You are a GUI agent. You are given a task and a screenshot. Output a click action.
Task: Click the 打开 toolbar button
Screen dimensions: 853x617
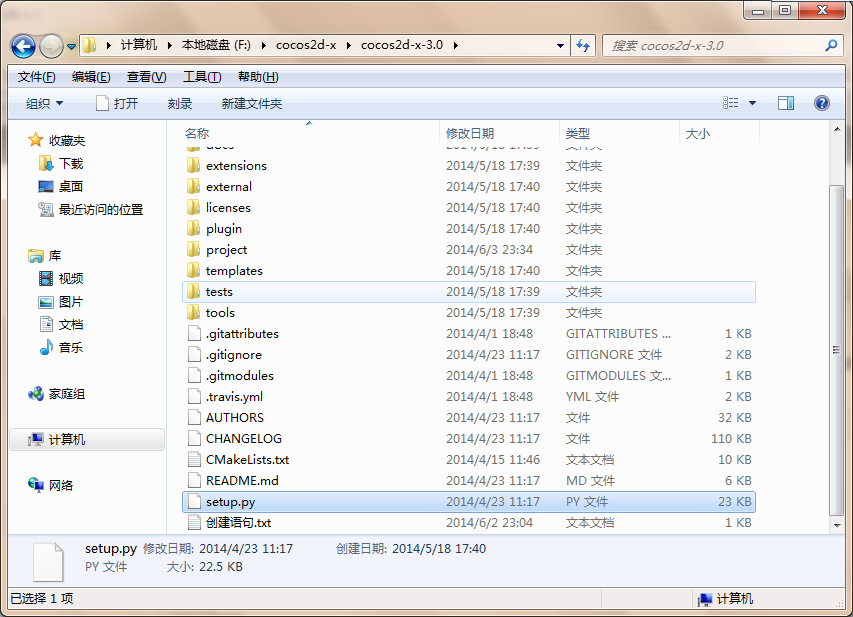coord(117,103)
